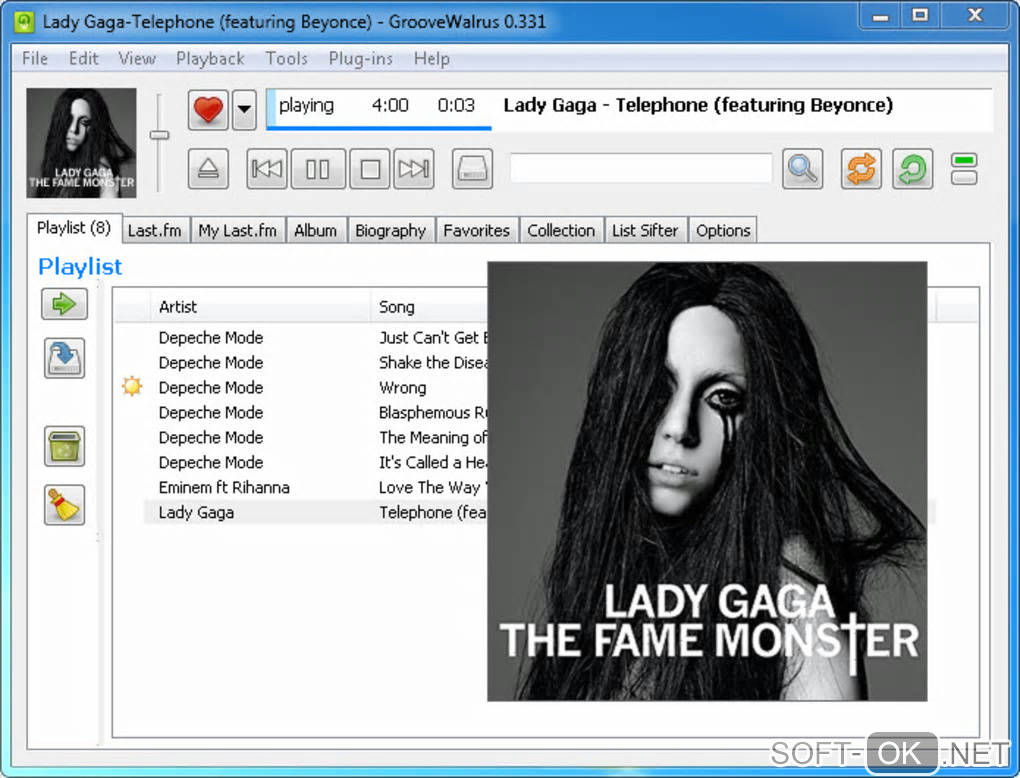Open the Help menu

point(431,59)
